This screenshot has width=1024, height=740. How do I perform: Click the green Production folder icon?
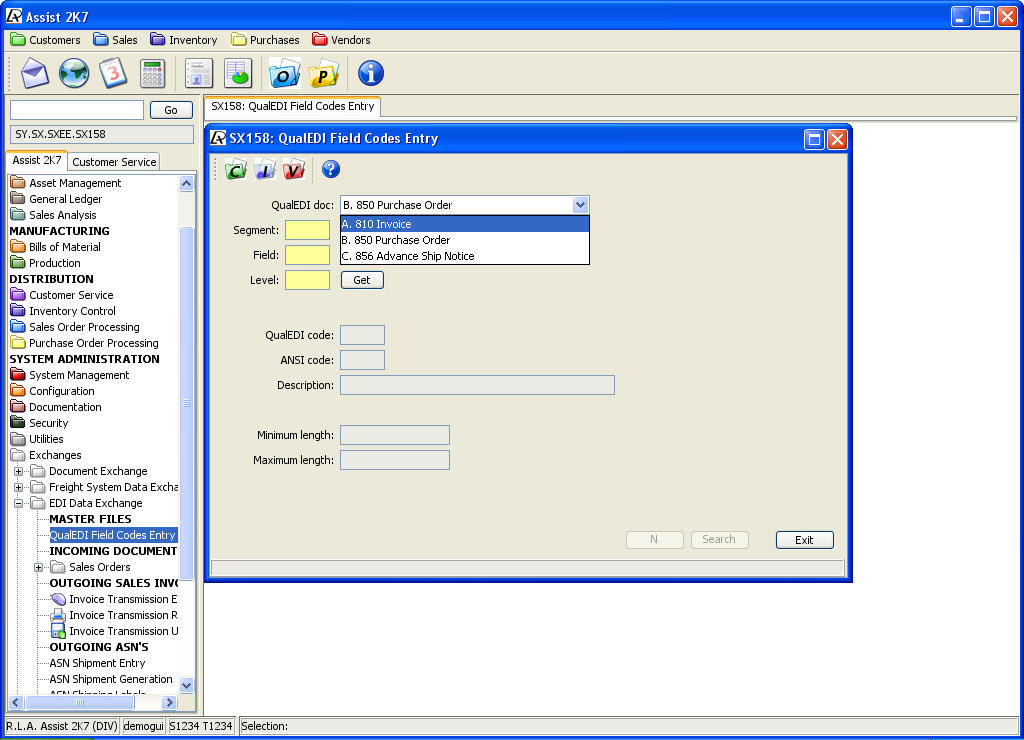coord(18,263)
